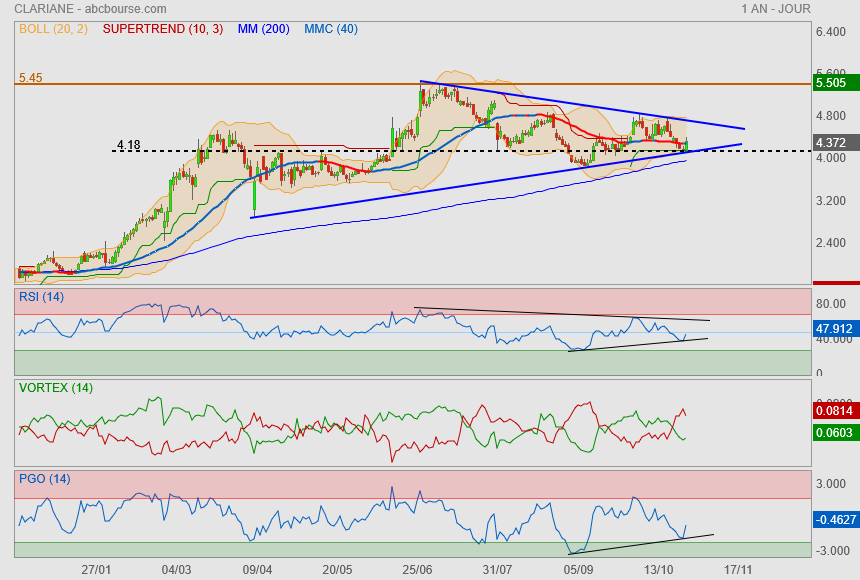Select the MMC (40) legend label
This screenshot has height=580, width=860.
coord(330,29)
